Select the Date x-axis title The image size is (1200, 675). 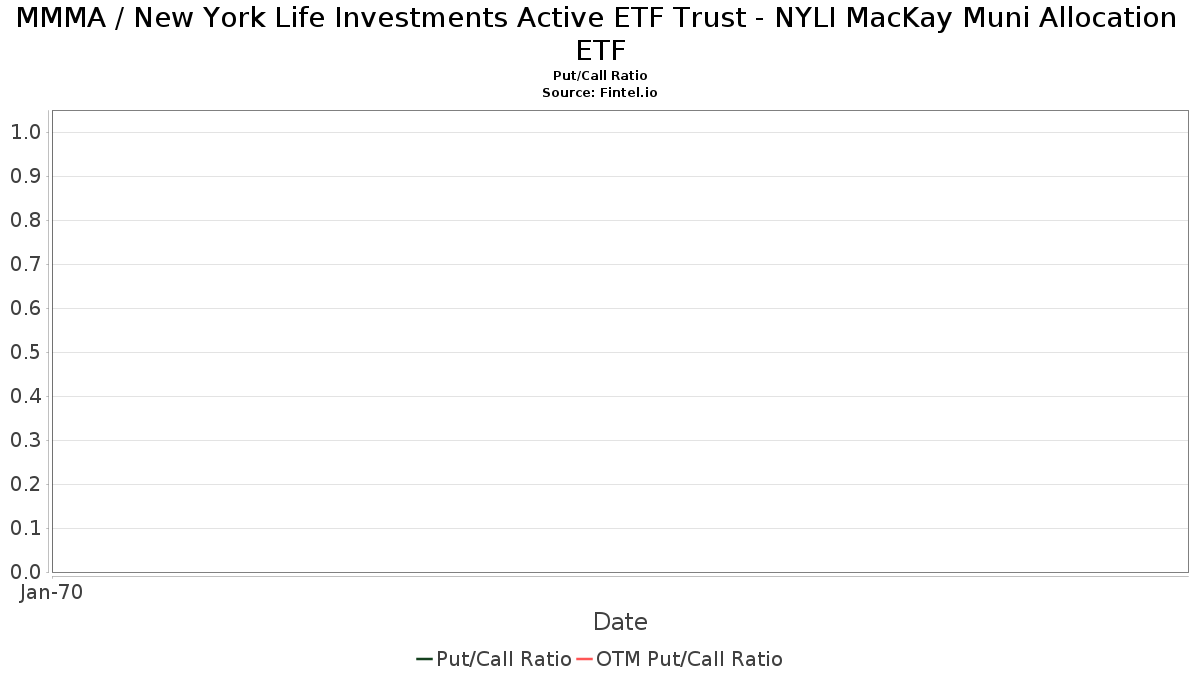click(x=620, y=622)
